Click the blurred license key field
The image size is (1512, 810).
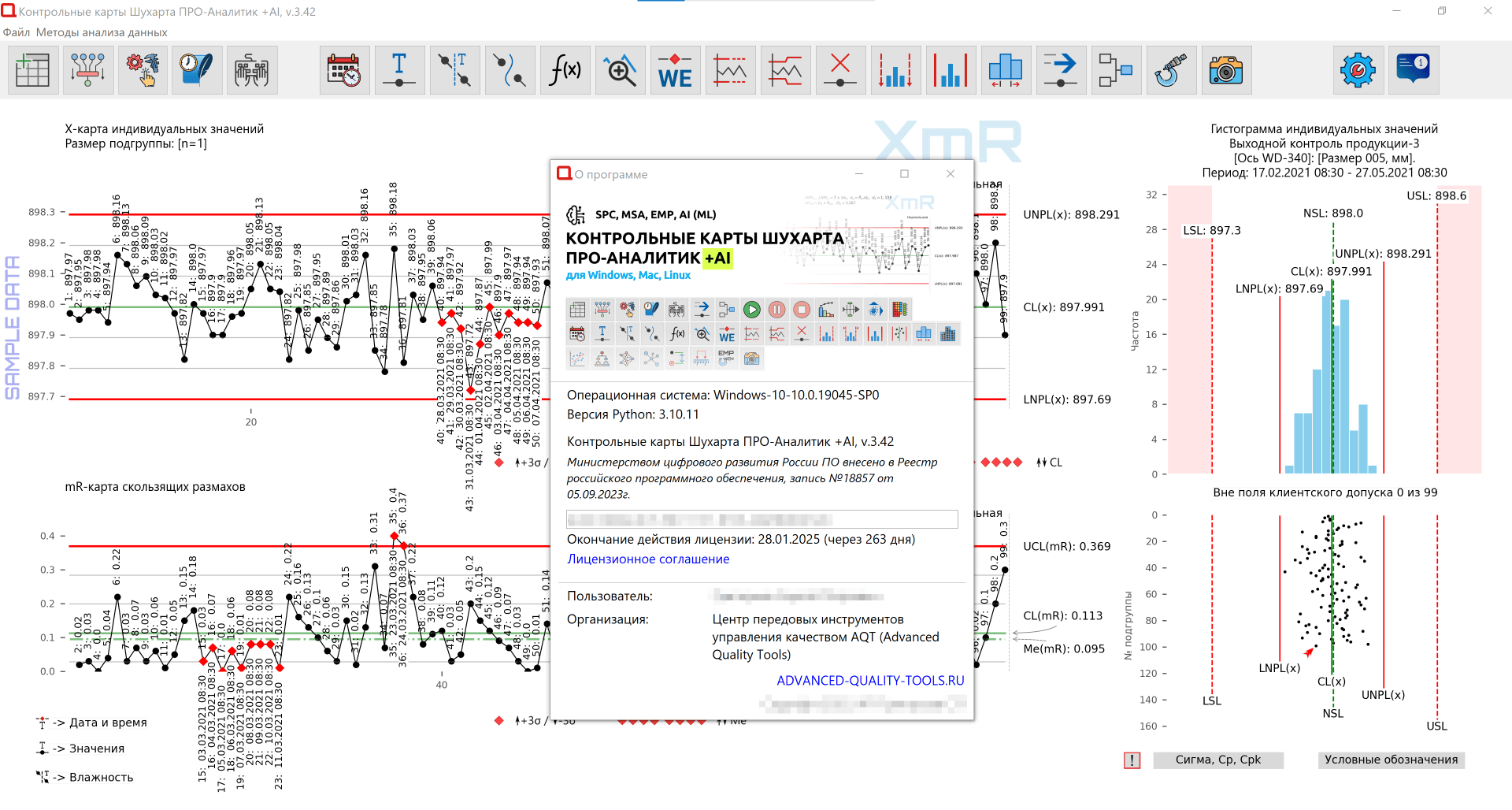pos(762,519)
